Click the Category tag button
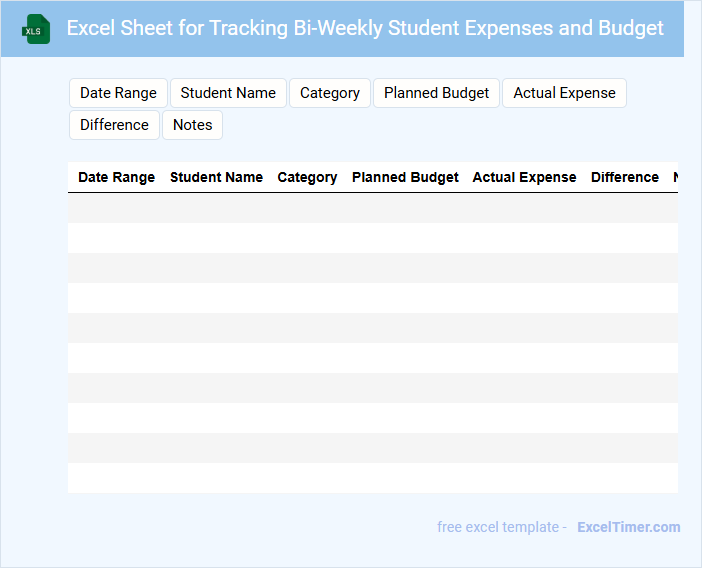Image resolution: width=702 pixels, height=568 pixels. click(329, 93)
